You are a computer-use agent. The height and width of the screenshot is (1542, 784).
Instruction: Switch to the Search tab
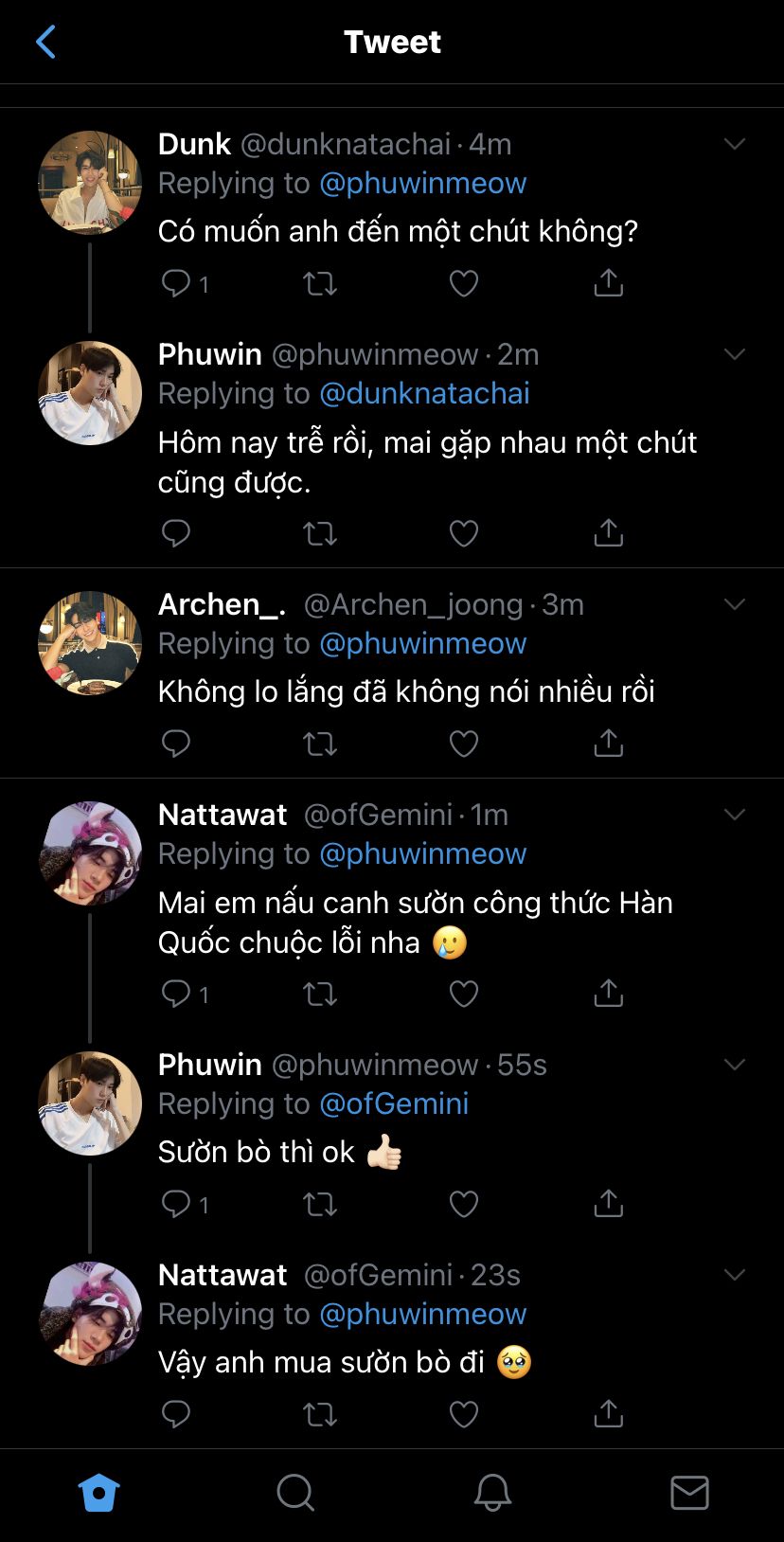tap(295, 1493)
